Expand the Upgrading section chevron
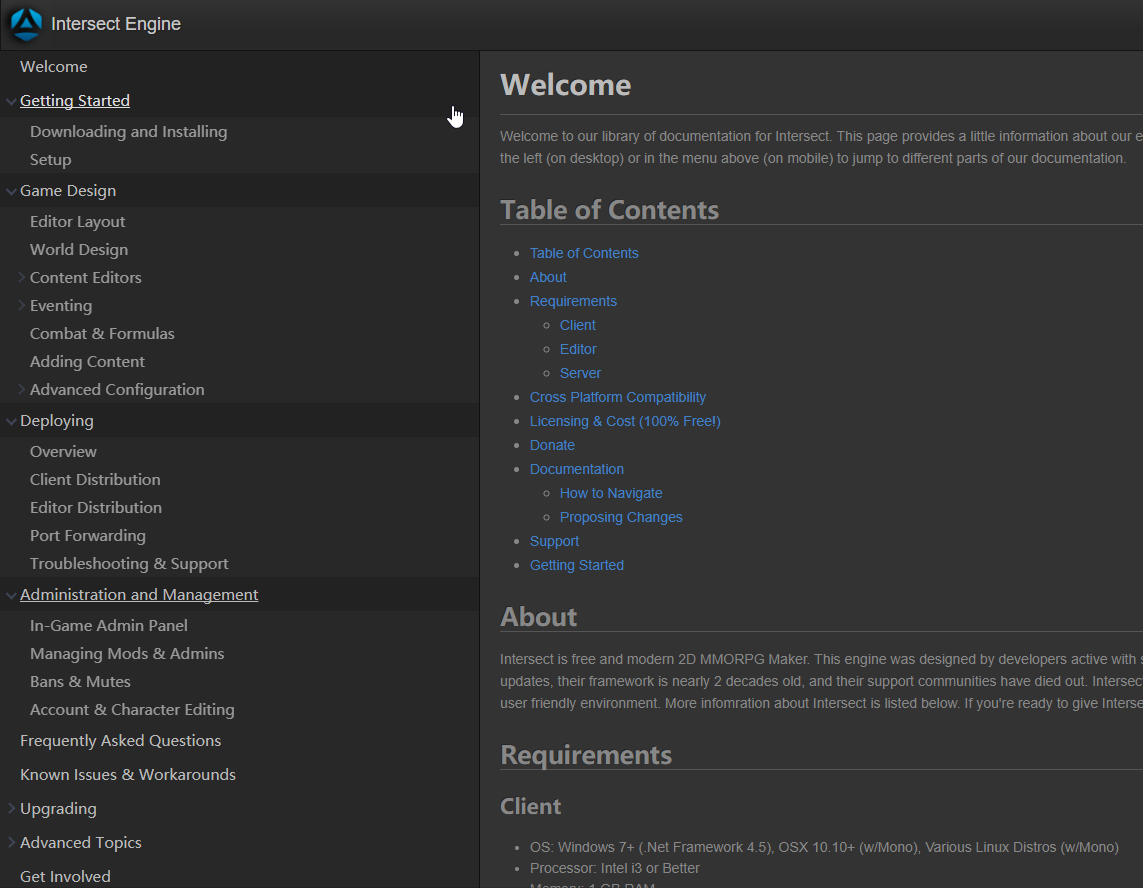This screenshot has width=1143, height=888. pyautogui.click(x=11, y=808)
